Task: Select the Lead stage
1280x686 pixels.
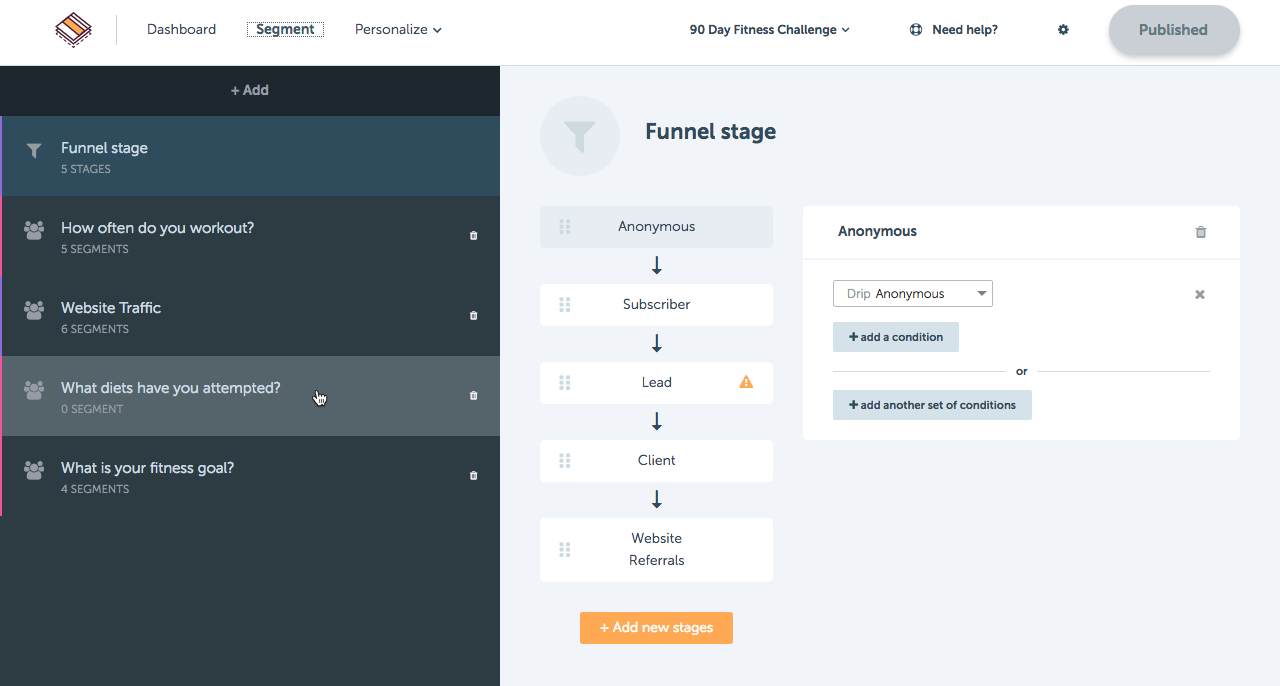Action: coord(656,383)
